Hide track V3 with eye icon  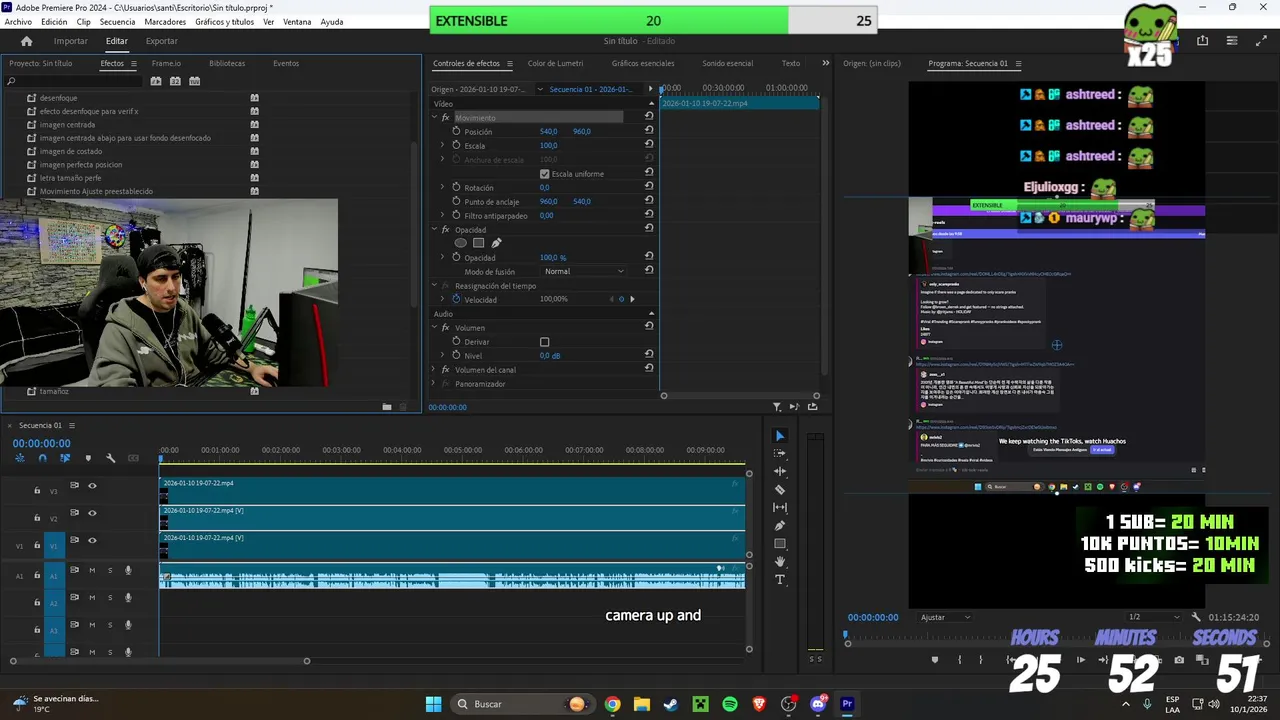[92, 486]
